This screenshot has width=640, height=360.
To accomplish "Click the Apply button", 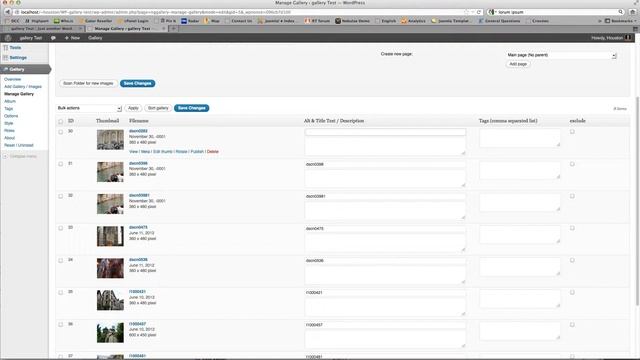I will (133, 108).
